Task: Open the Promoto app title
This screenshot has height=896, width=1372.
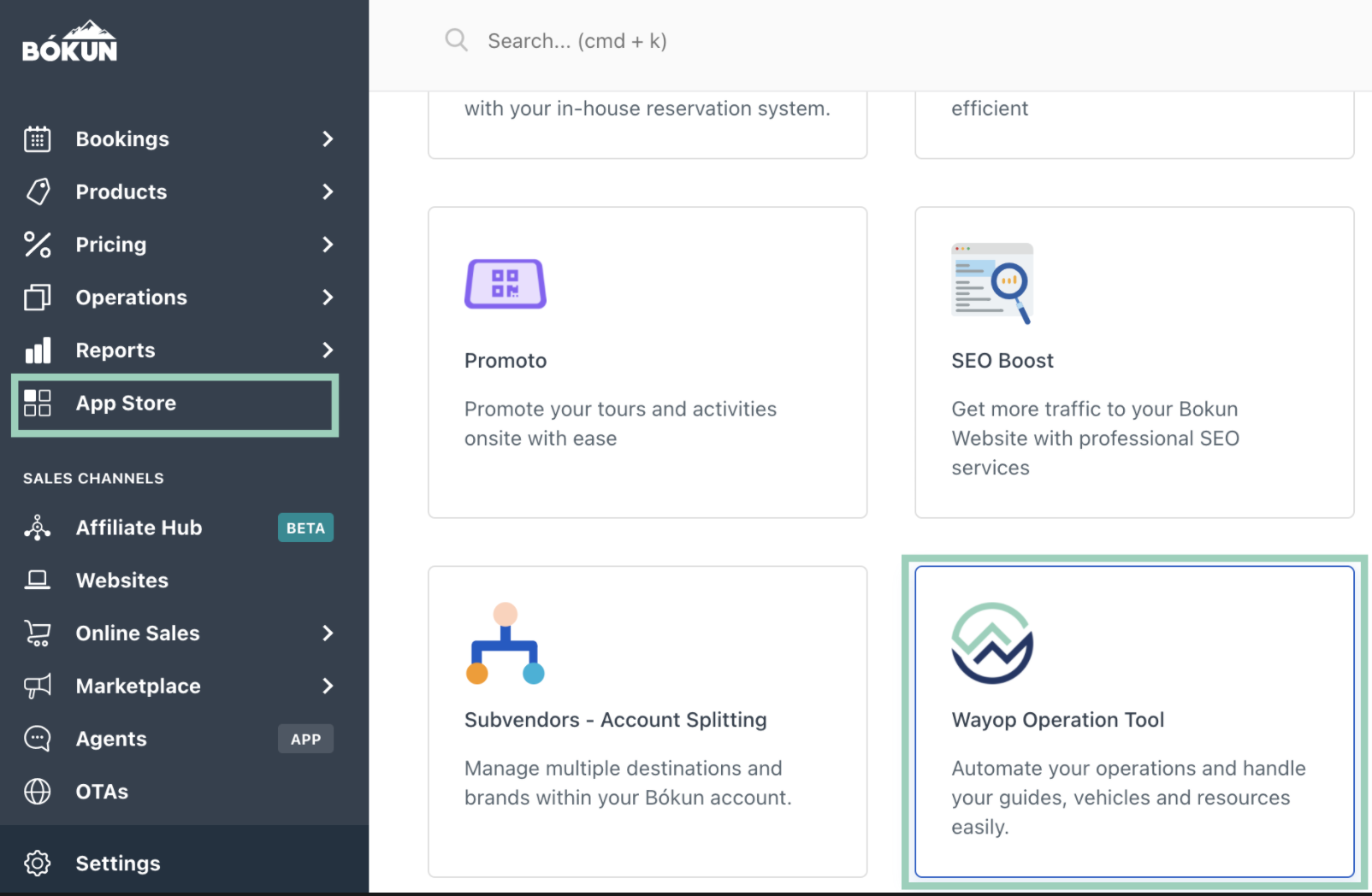Action: coord(506,361)
